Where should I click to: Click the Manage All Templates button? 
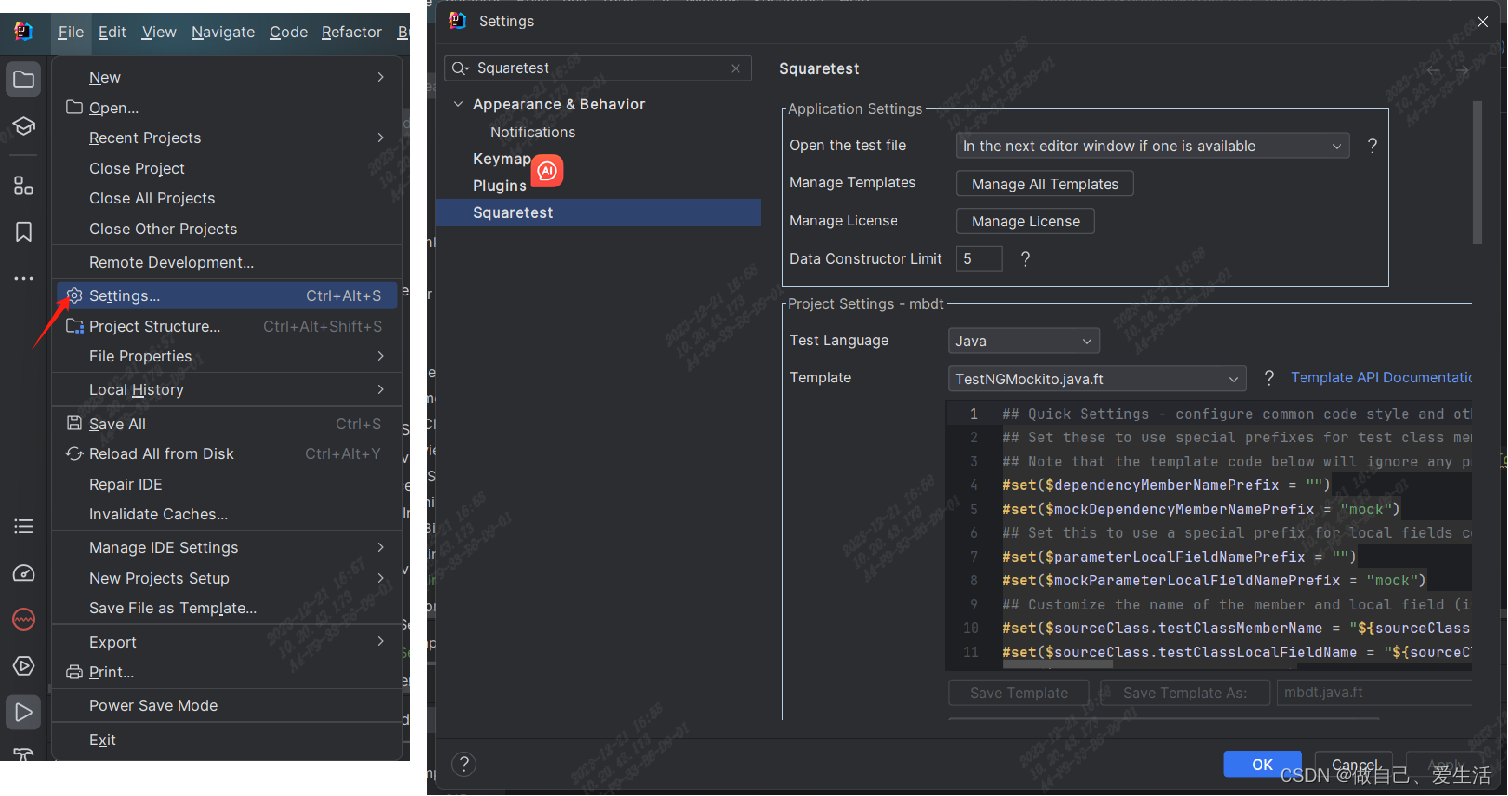pyautogui.click(x=1045, y=184)
